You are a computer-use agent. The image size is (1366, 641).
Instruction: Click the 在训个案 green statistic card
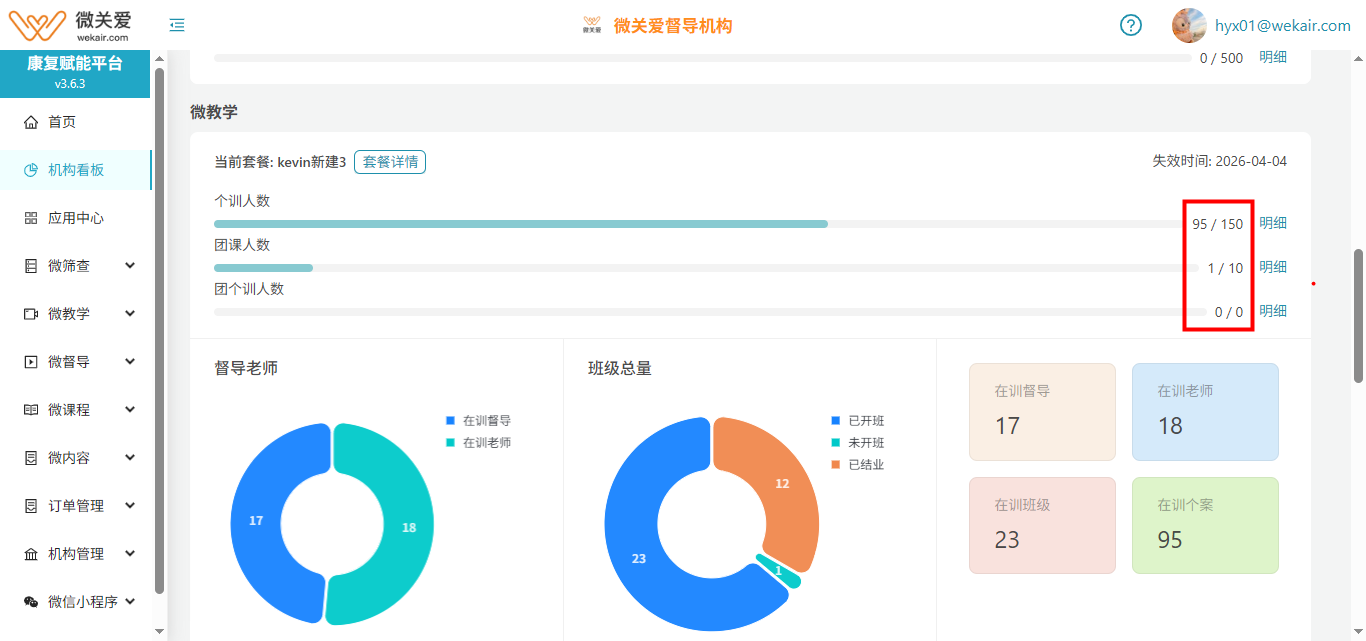pos(1205,525)
